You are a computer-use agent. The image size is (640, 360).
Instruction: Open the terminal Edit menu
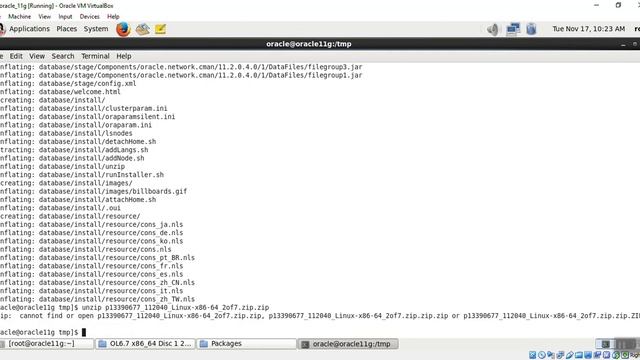[16, 56]
